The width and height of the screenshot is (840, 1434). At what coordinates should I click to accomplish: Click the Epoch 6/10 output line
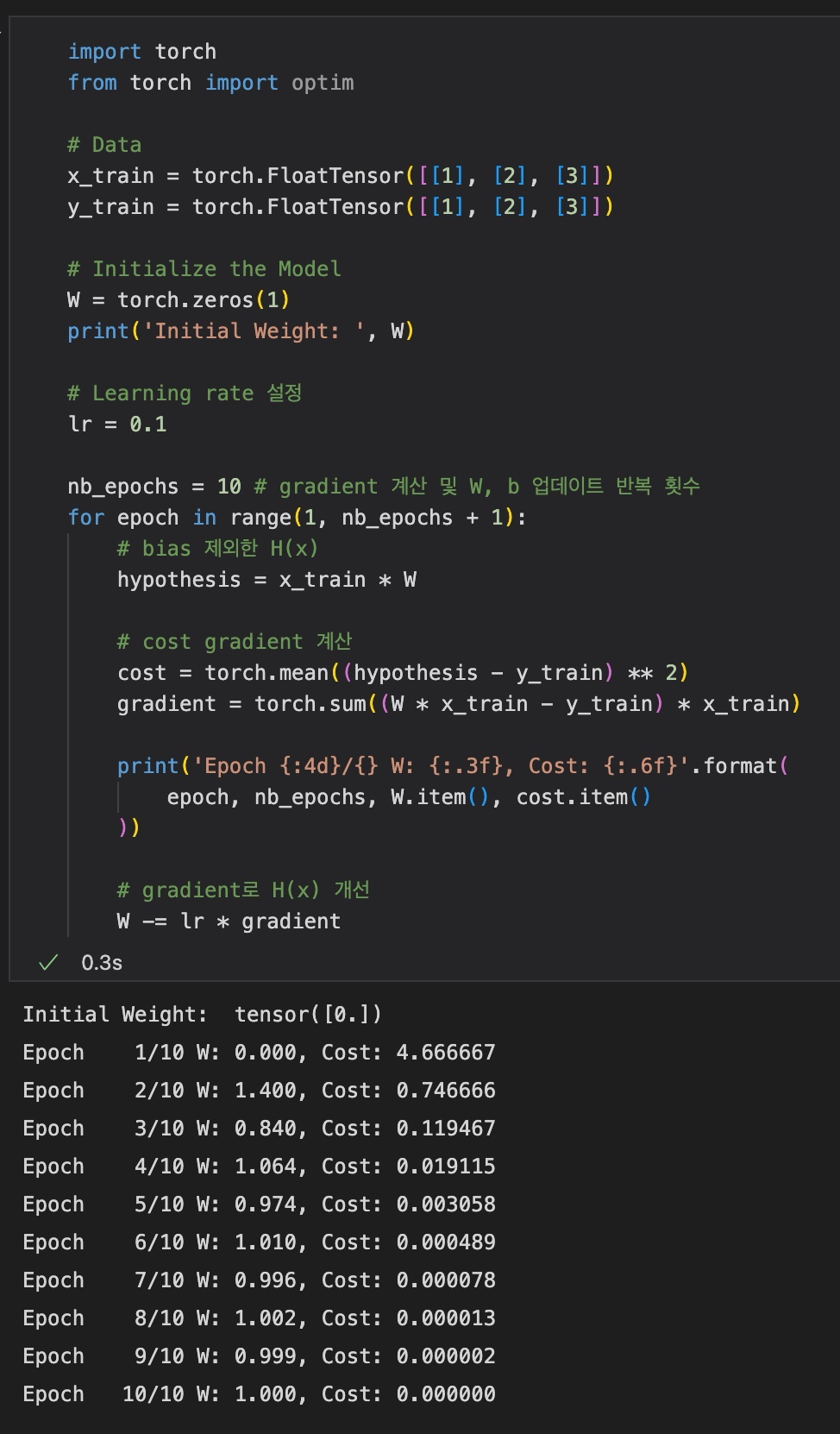pos(259,1242)
